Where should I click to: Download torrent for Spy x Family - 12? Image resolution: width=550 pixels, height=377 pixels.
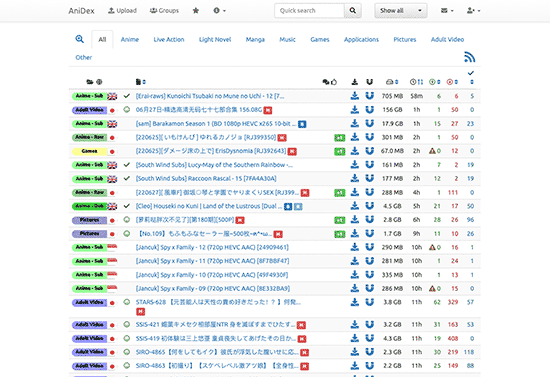[x=355, y=247]
